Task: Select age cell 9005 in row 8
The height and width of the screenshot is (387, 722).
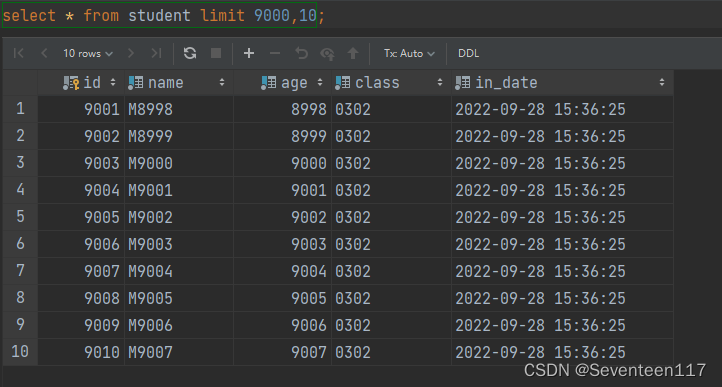Action: (283, 298)
